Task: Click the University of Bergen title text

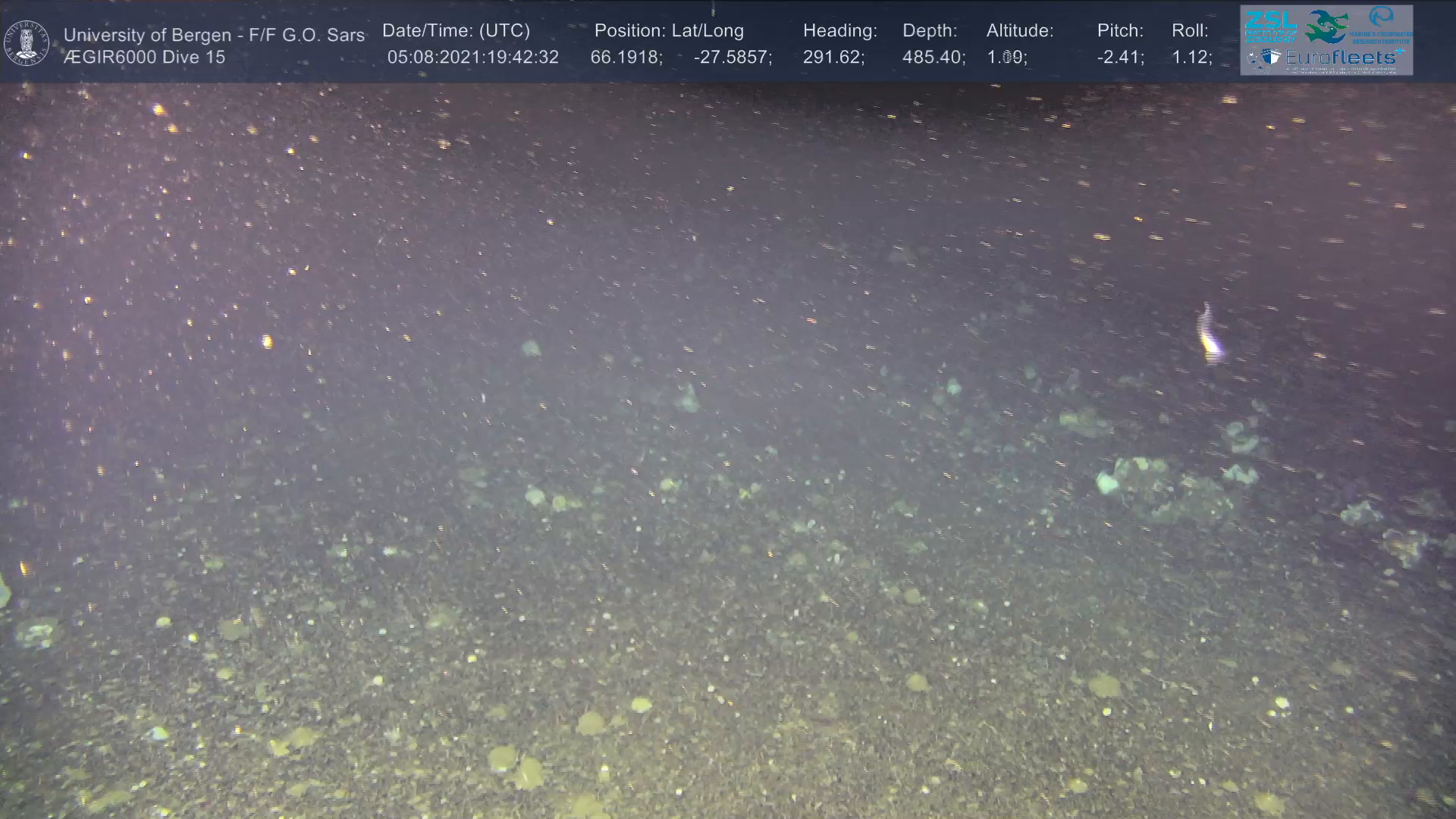Action: (x=214, y=35)
